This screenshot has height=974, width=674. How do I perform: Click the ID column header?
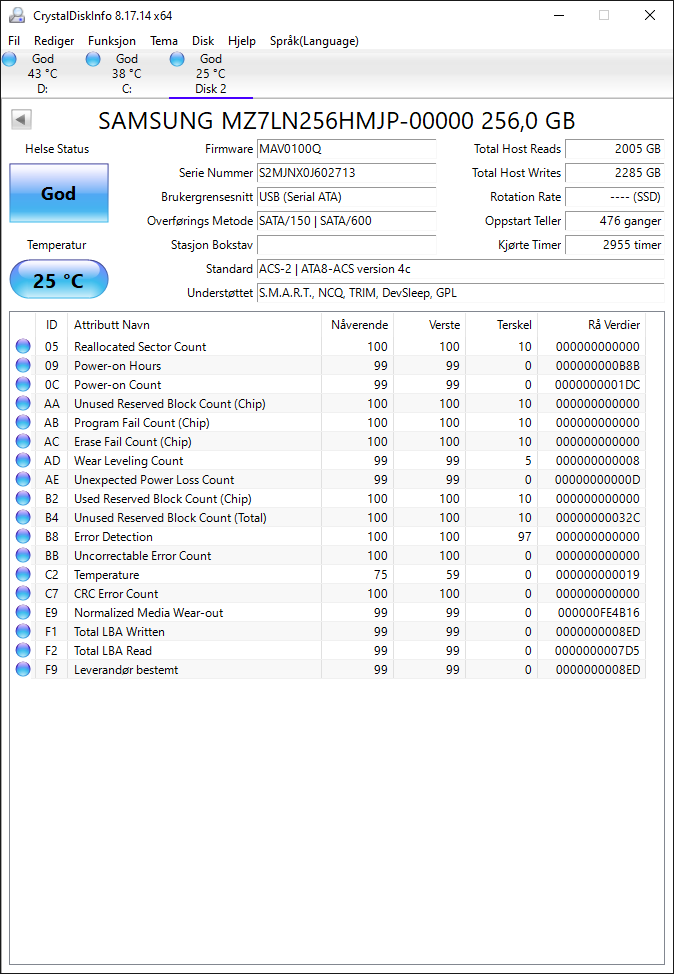tap(52, 325)
